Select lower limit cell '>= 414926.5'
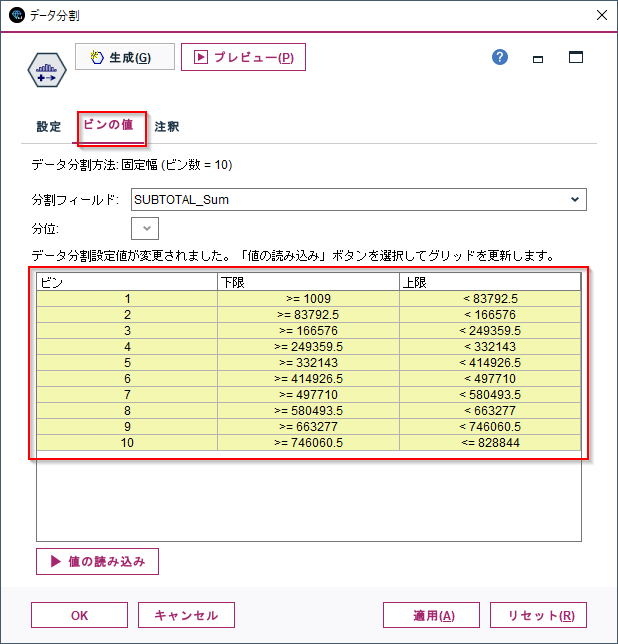Viewport: 618px width, 644px height. click(x=308, y=379)
